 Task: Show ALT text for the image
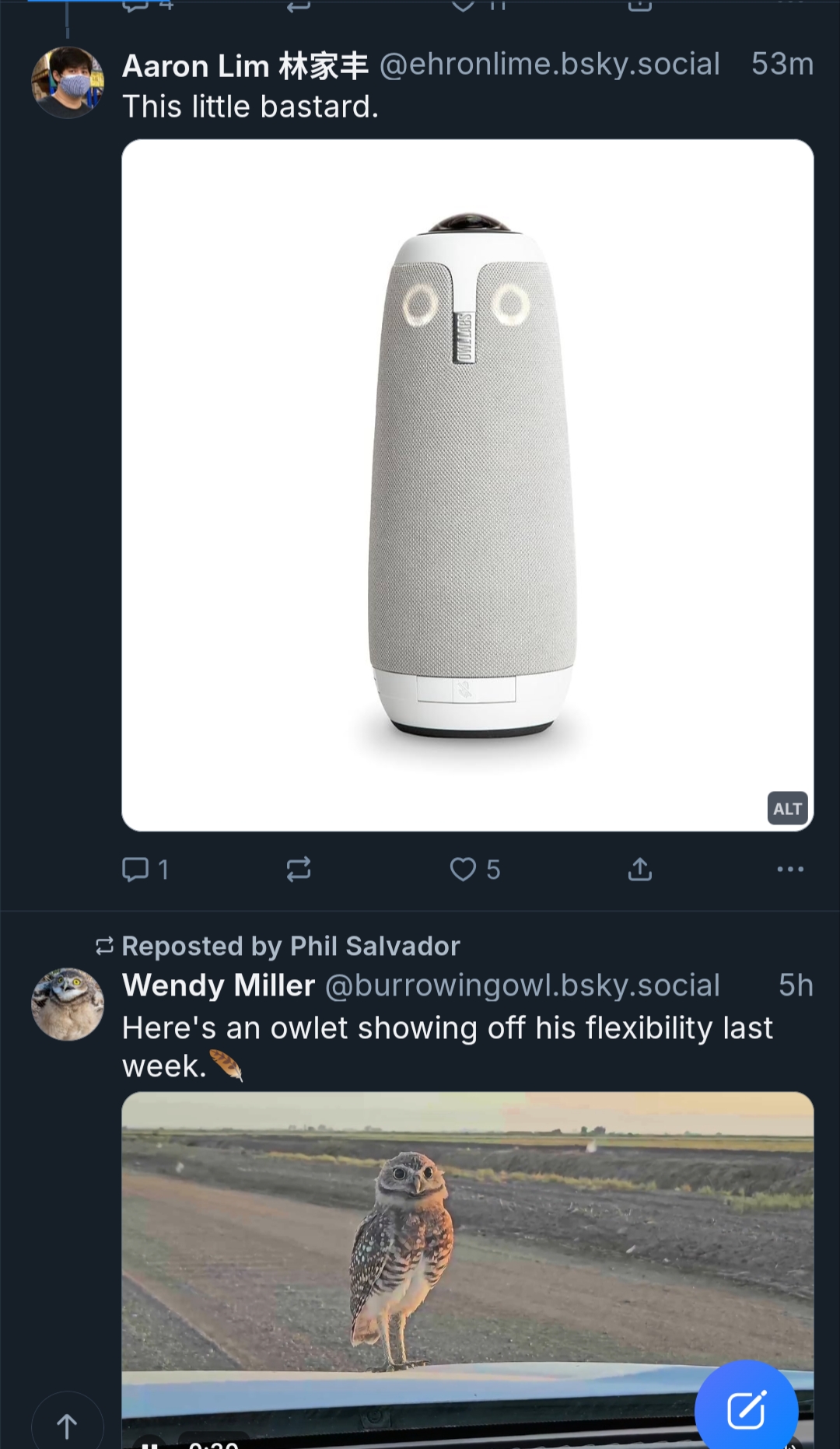tap(787, 809)
